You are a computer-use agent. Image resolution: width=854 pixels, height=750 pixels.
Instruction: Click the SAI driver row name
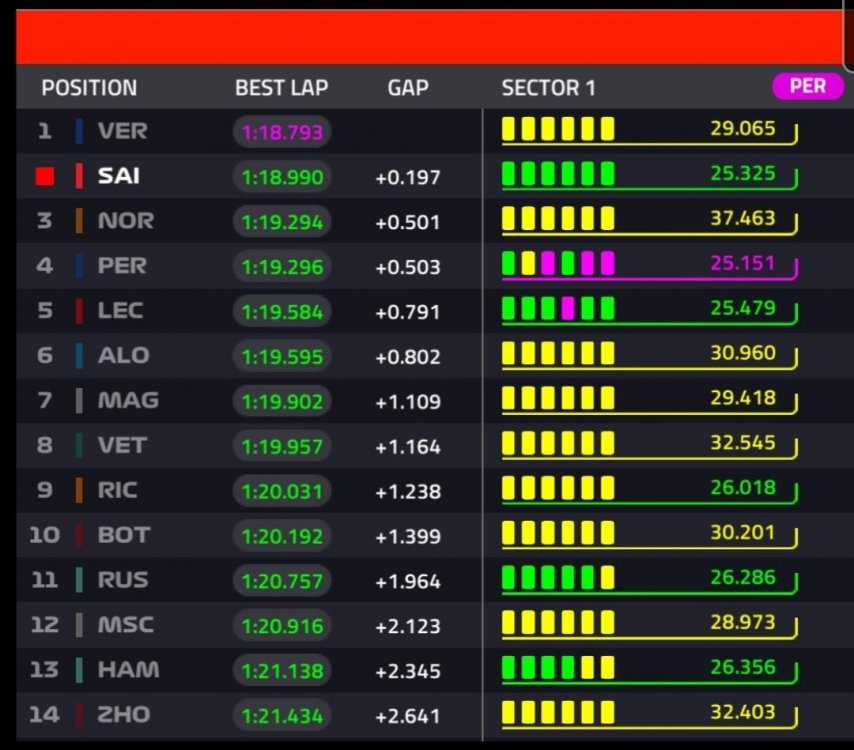[x=119, y=176]
